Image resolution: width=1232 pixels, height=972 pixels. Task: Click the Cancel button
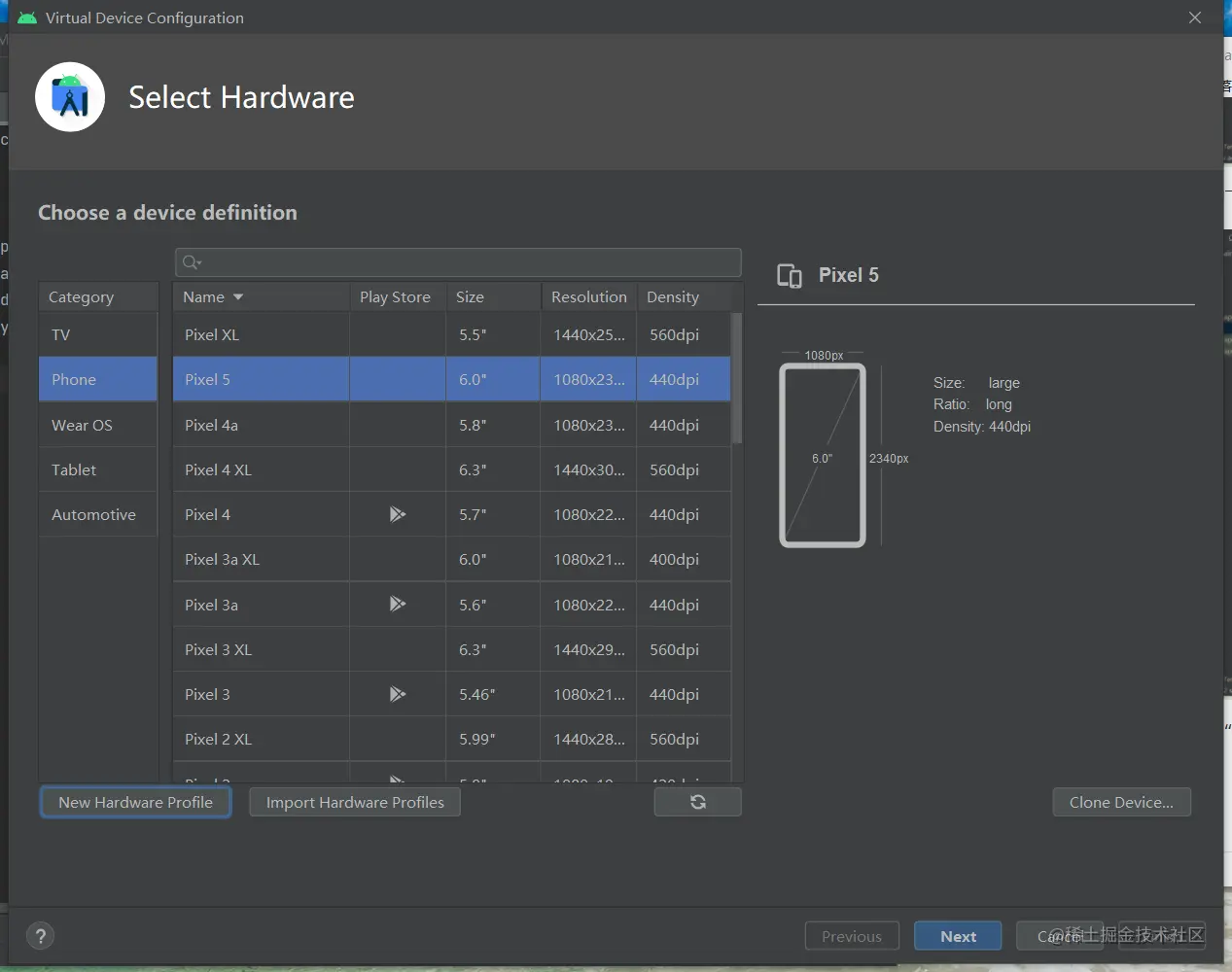(1060, 936)
